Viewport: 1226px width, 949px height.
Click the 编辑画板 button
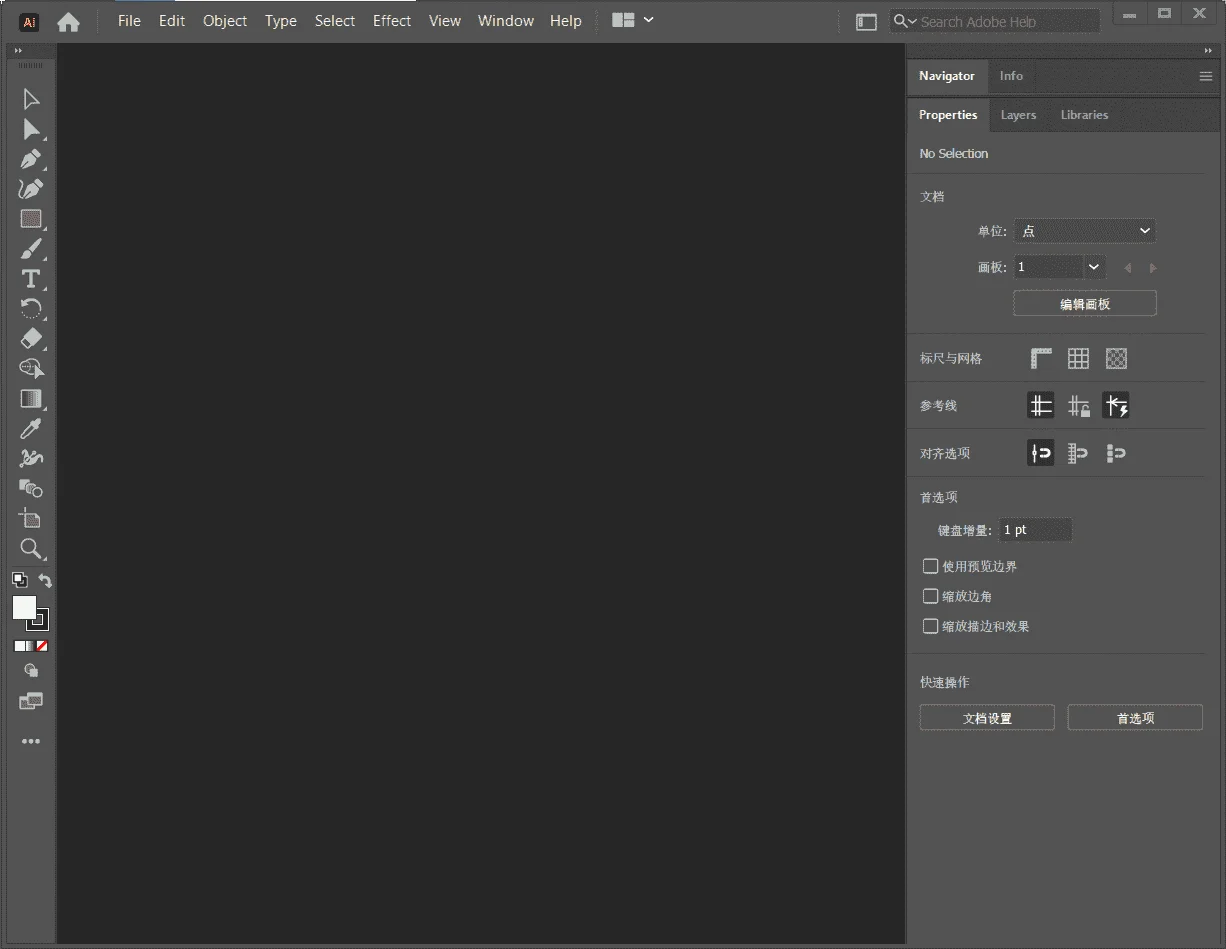[x=1085, y=304]
